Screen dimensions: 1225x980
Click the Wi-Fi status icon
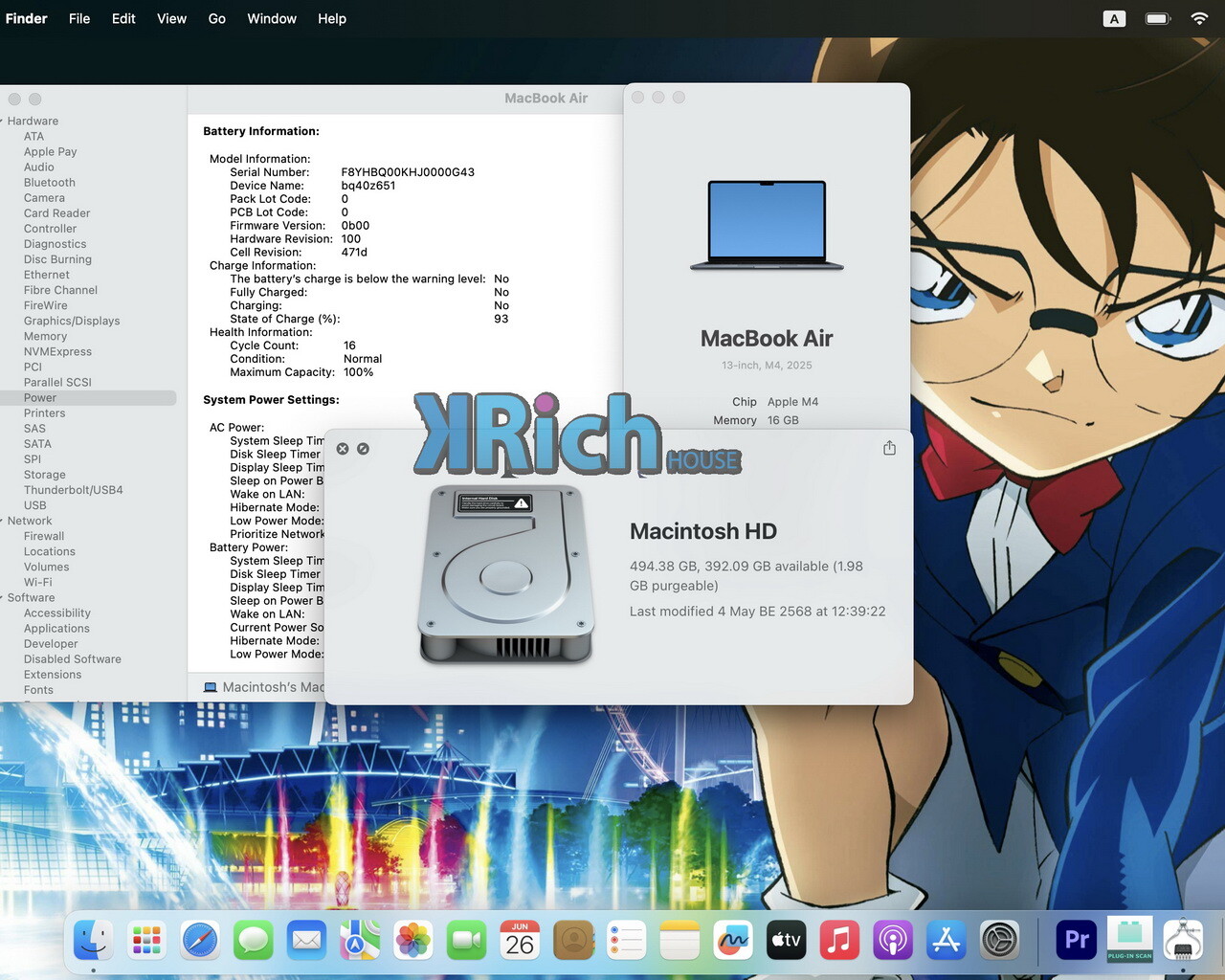click(x=1199, y=18)
